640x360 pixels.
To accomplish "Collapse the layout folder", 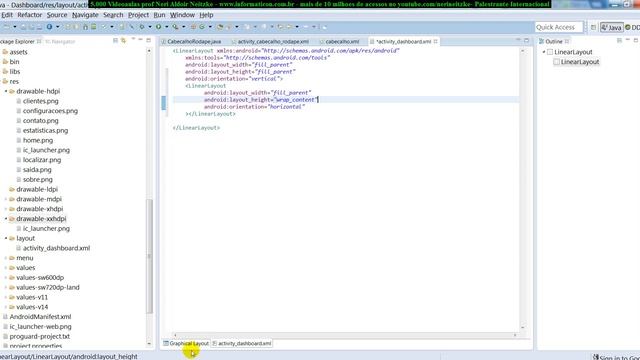I will coord(6,238).
